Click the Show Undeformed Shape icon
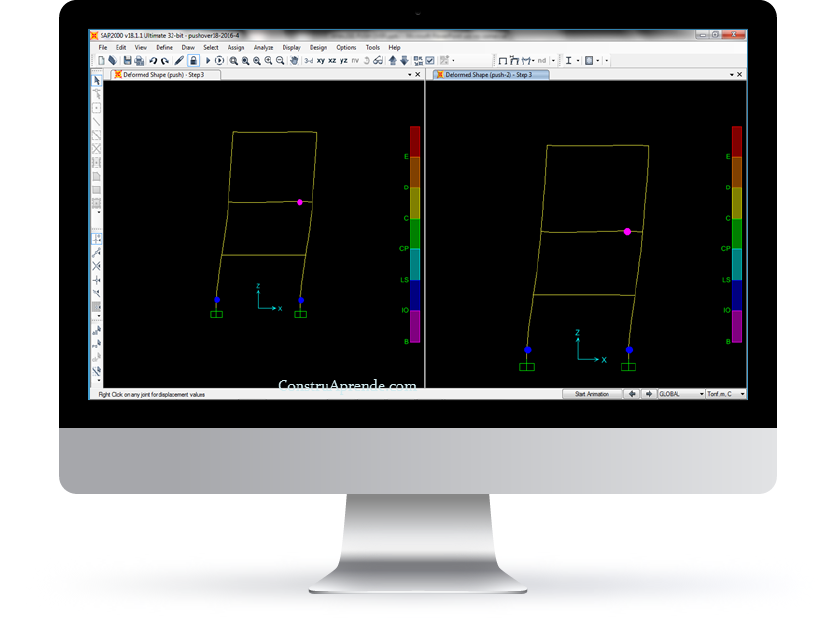Image resolution: width=836 pixels, height=640 pixels. click(502, 61)
